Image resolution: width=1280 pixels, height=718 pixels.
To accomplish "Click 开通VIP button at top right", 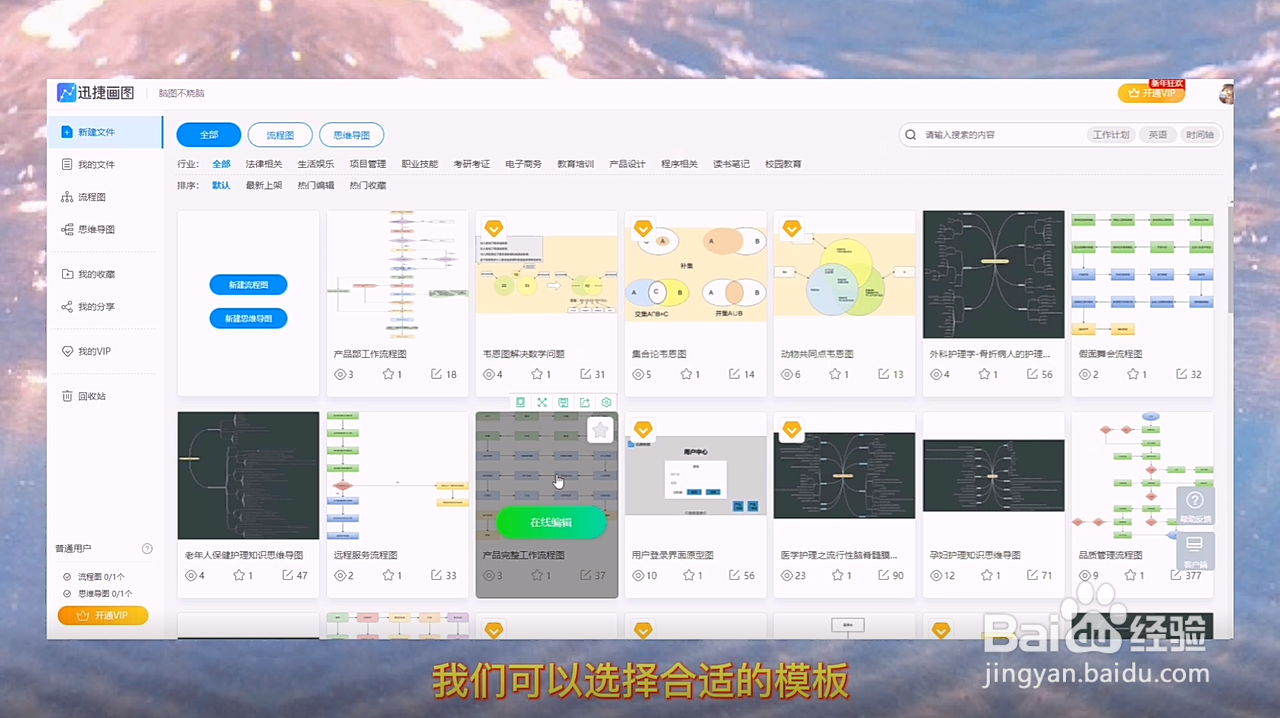I will click(x=1151, y=93).
